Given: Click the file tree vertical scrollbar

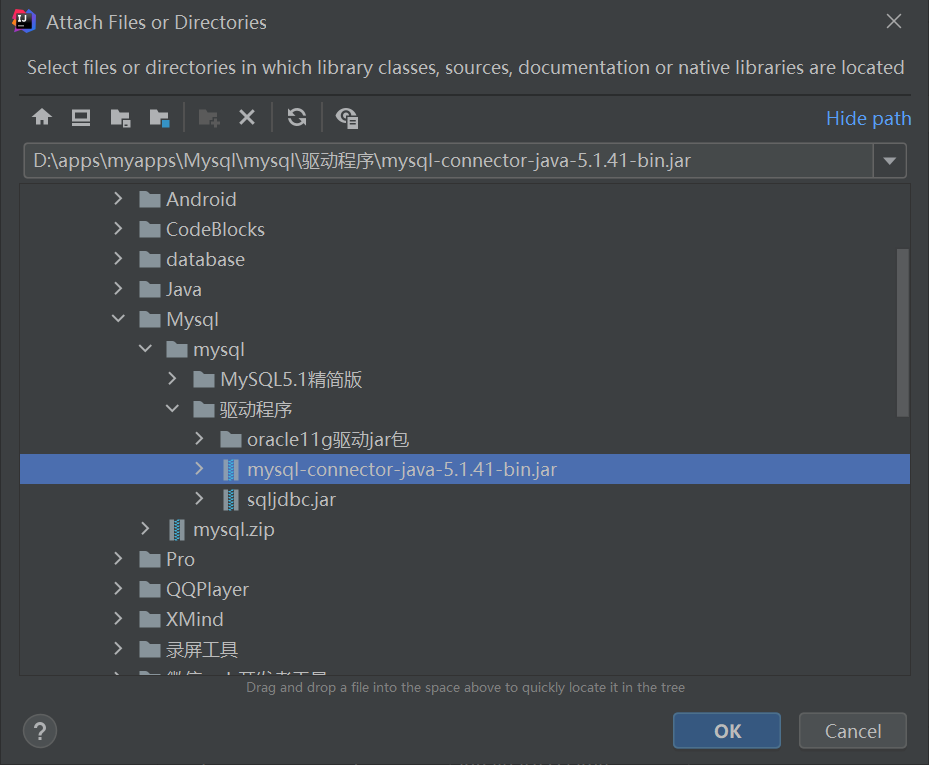Looking at the screenshot, I should click(902, 333).
